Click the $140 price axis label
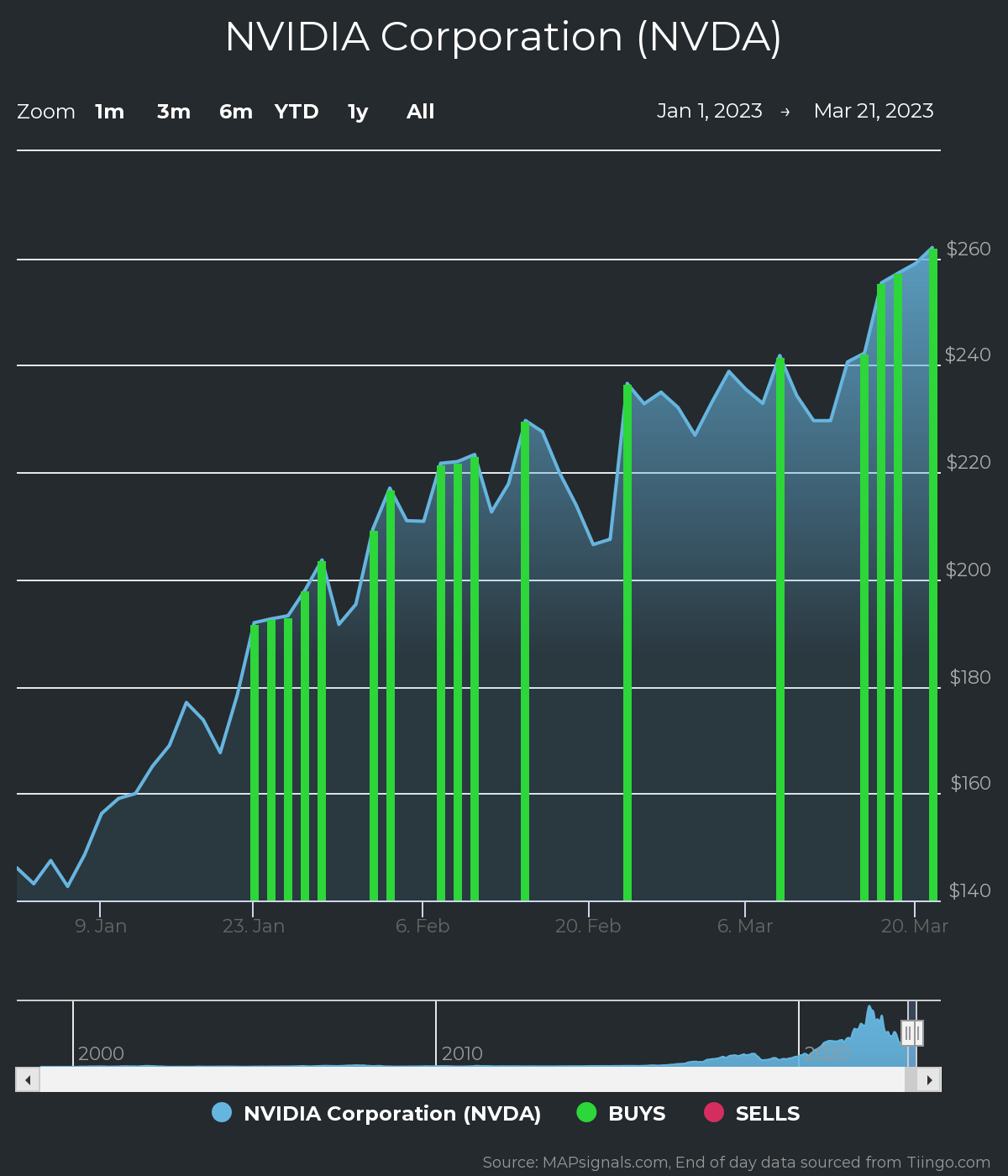Screen dimensions: 1008x1176 (970, 890)
